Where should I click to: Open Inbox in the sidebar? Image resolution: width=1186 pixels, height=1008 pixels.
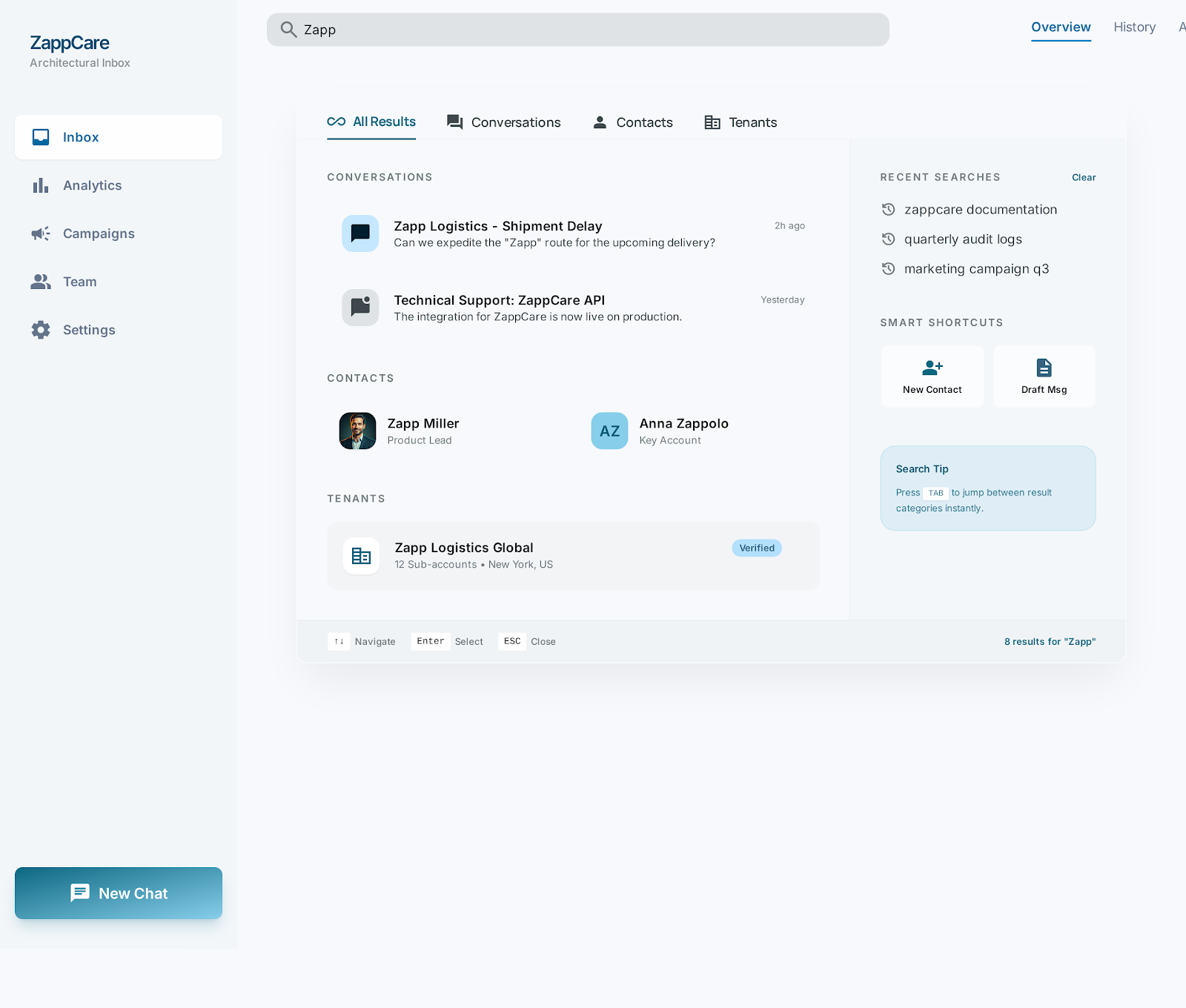tap(119, 137)
